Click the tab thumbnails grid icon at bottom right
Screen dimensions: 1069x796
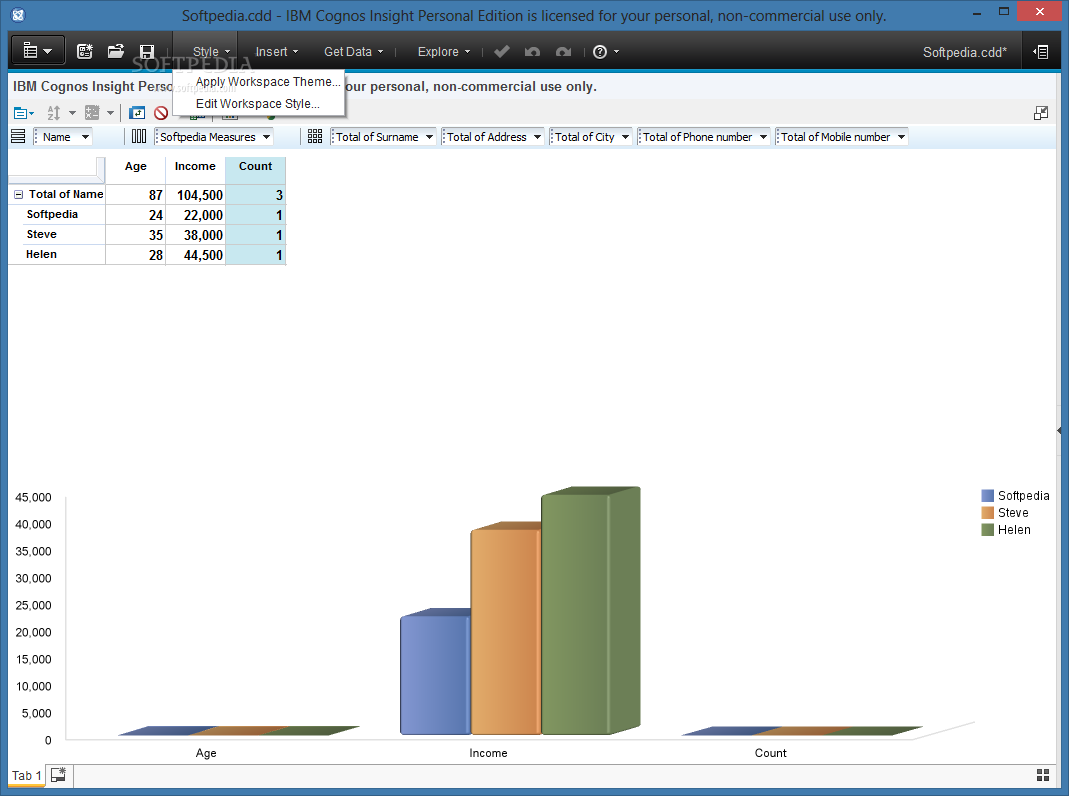(x=1042, y=775)
